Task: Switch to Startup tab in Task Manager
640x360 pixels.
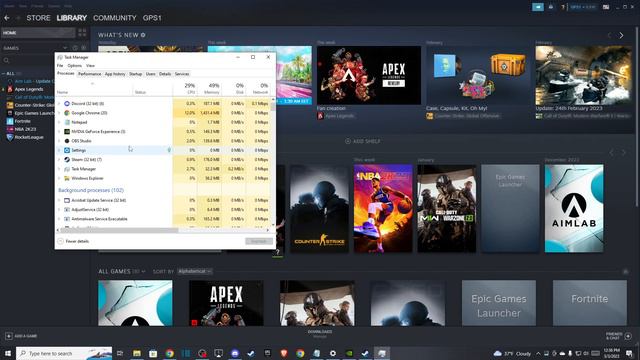Action: 136,74
